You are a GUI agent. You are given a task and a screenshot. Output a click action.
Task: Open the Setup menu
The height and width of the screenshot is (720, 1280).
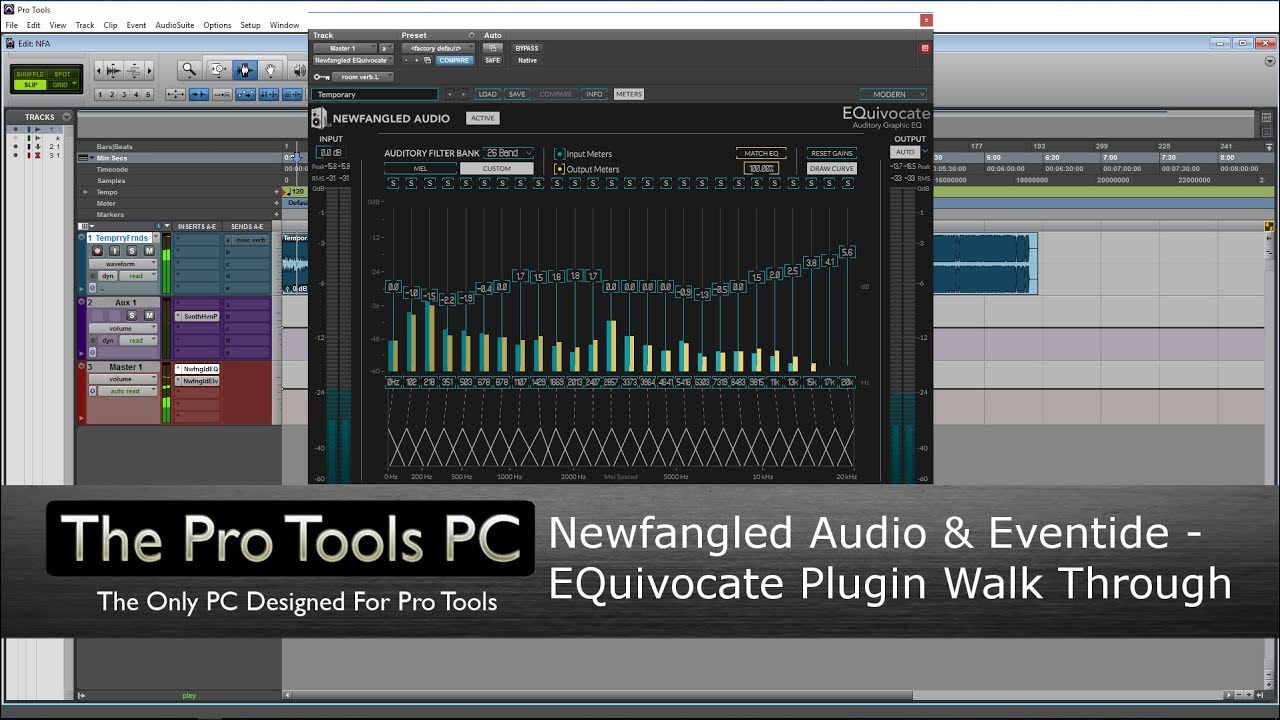(250, 25)
